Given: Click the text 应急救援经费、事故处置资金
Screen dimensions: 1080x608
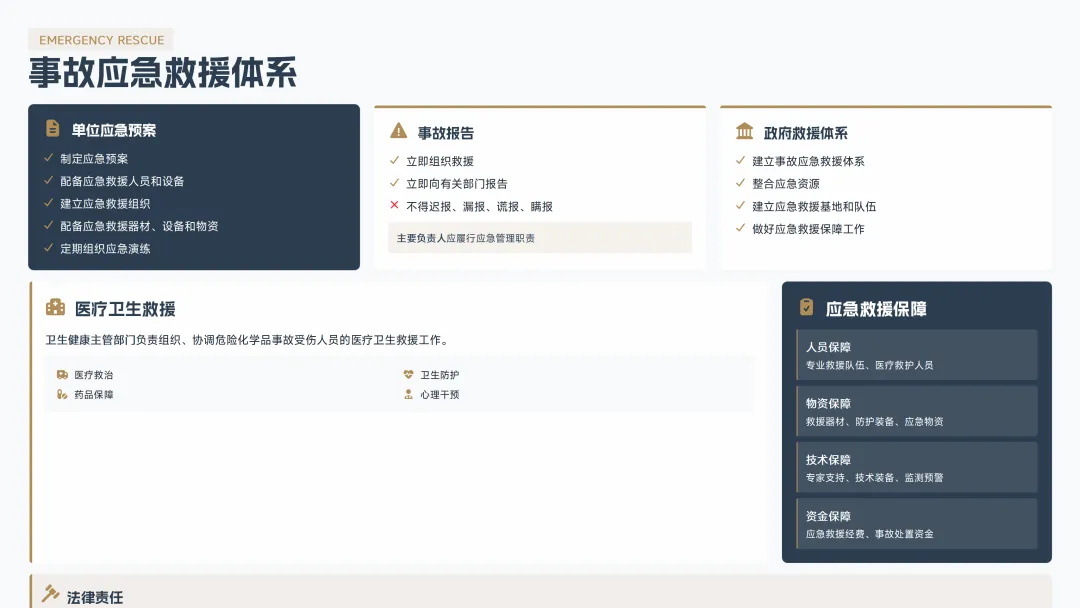Looking at the screenshot, I should (x=869, y=534).
